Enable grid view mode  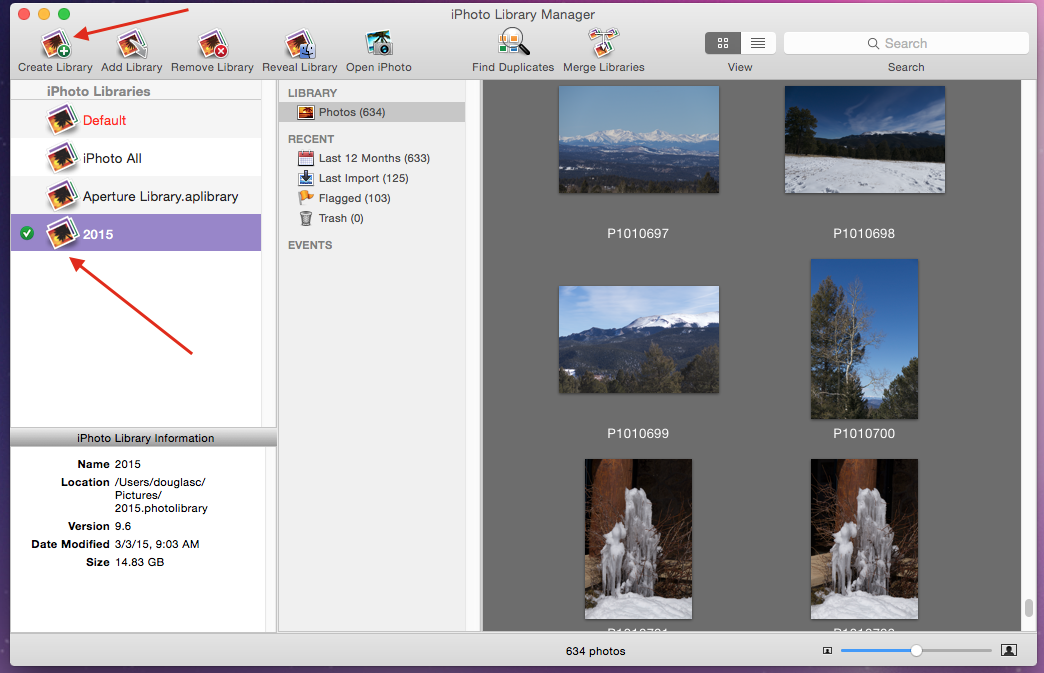pyautogui.click(x=723, y=43)
